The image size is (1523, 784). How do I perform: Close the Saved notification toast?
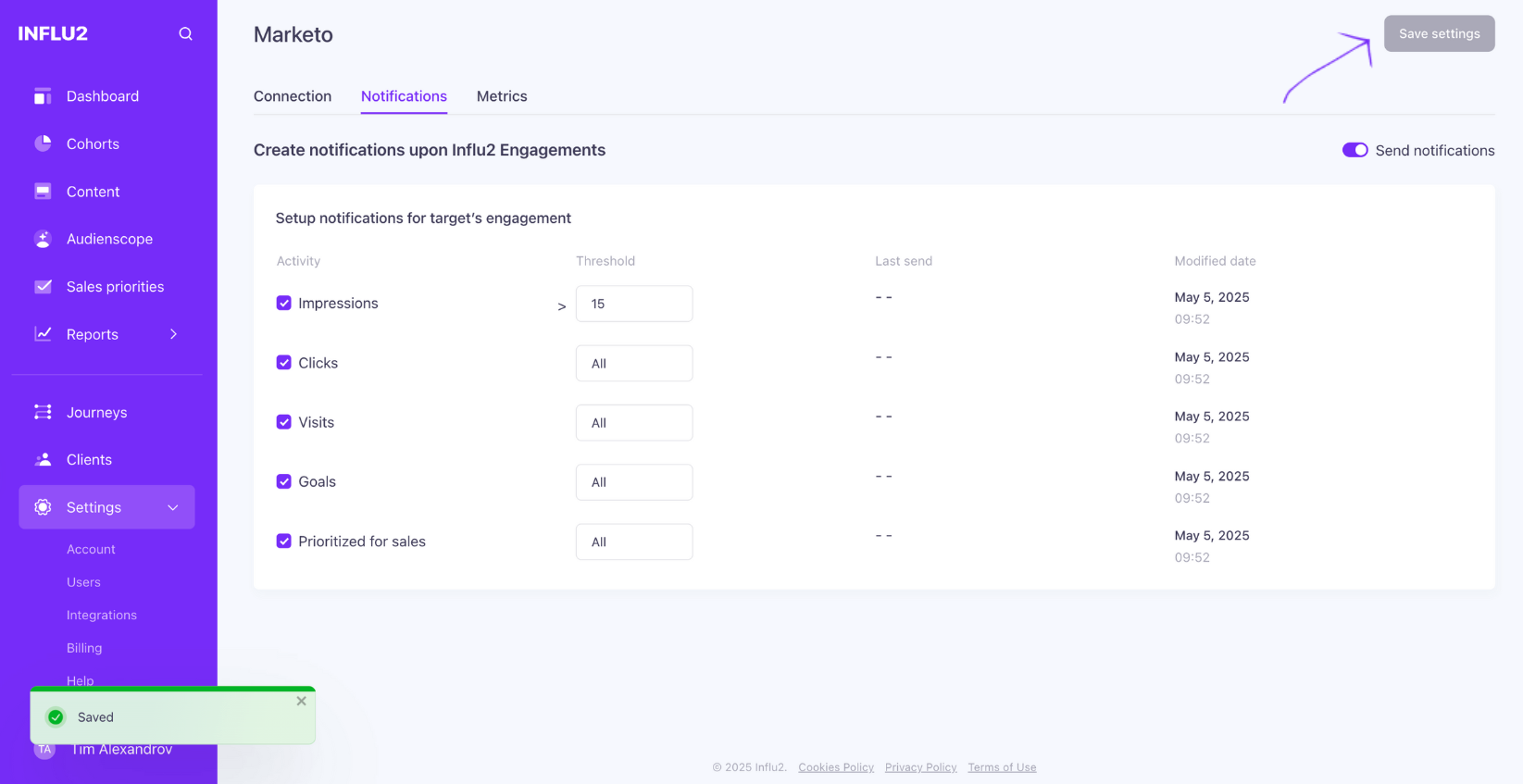301,702
